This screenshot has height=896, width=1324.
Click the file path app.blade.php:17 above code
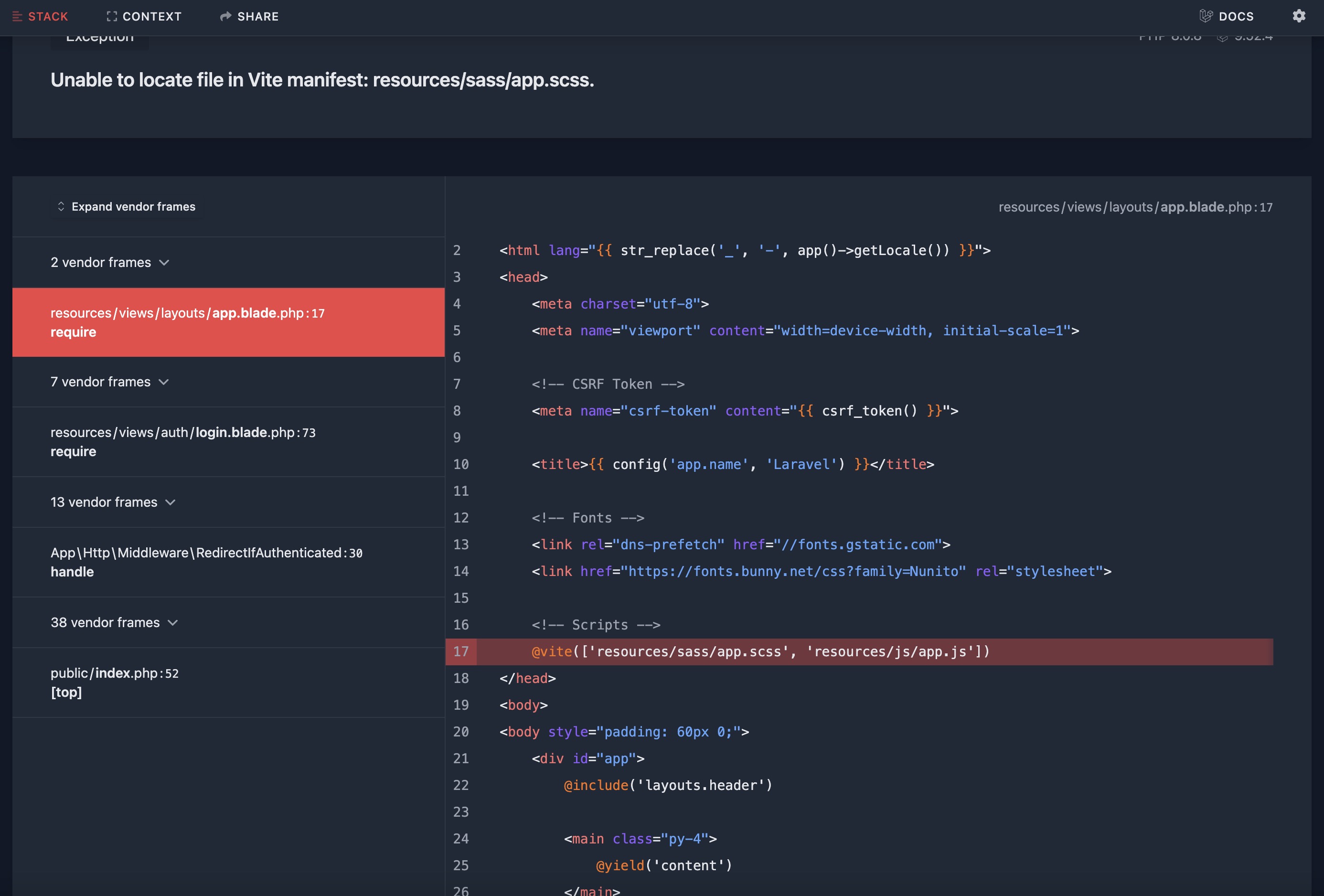tap(1135, 207)
